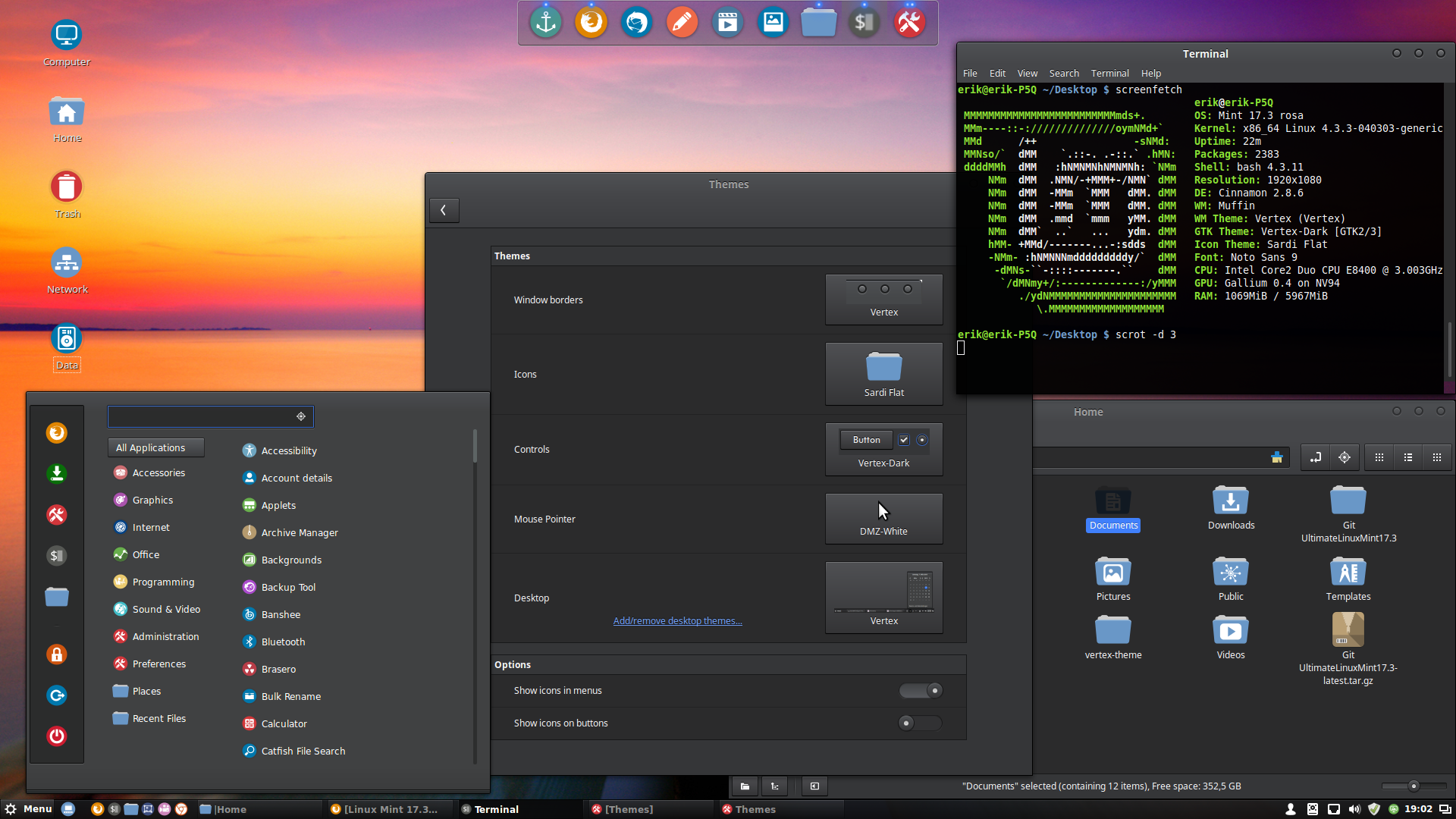This screenshot has width=1456, height=819.
Task: Click the Firefox favorite in the menu sidebar
Action: point(57,433)
